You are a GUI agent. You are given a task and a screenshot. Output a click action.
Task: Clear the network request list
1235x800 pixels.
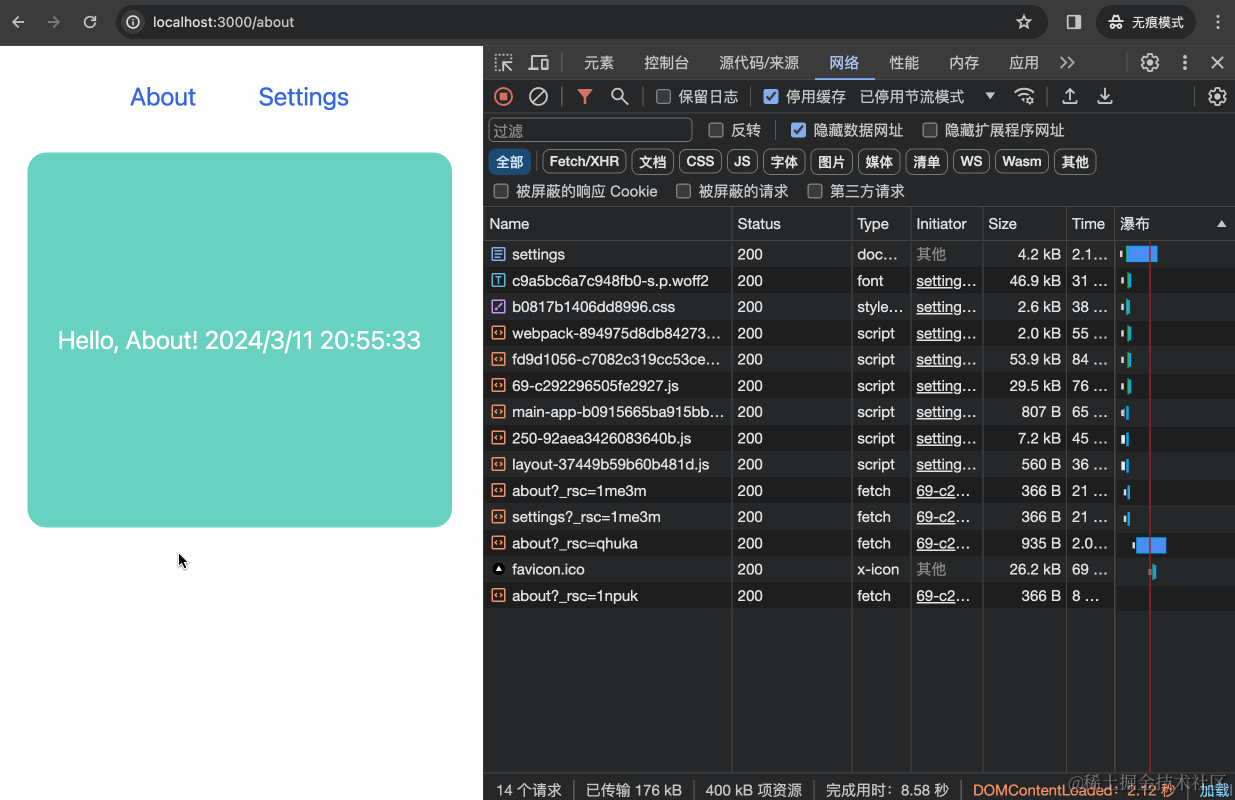click(539, 96)
